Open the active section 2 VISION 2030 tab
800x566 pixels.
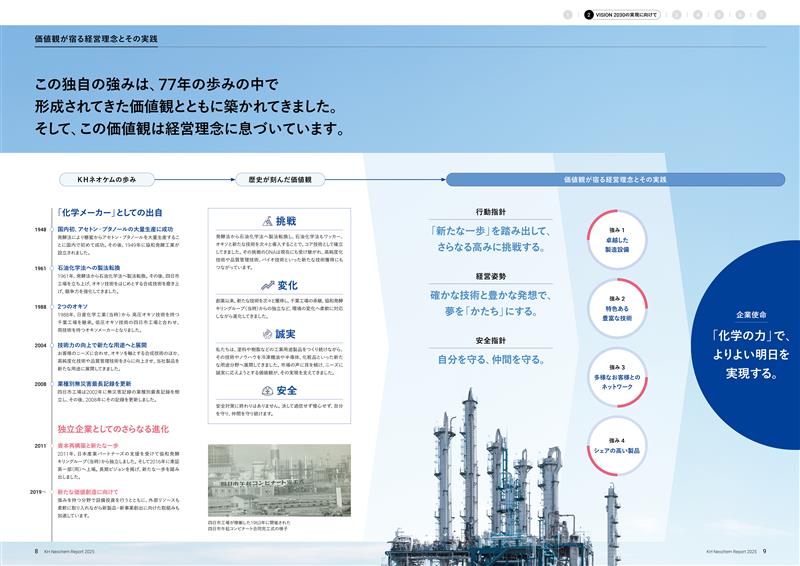[x=621, y=15]
